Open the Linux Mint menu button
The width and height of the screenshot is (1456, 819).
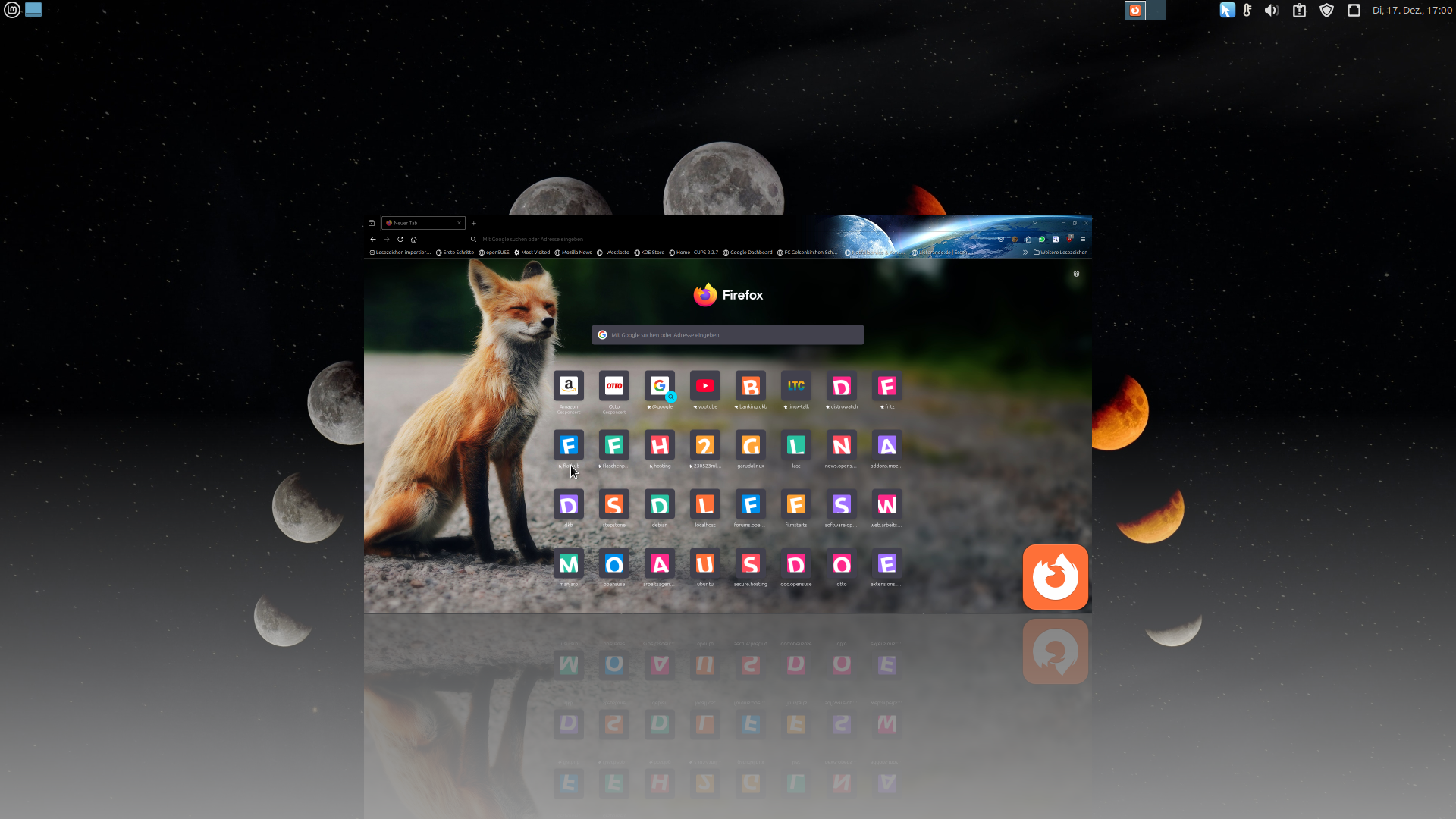tap(12, 10)
